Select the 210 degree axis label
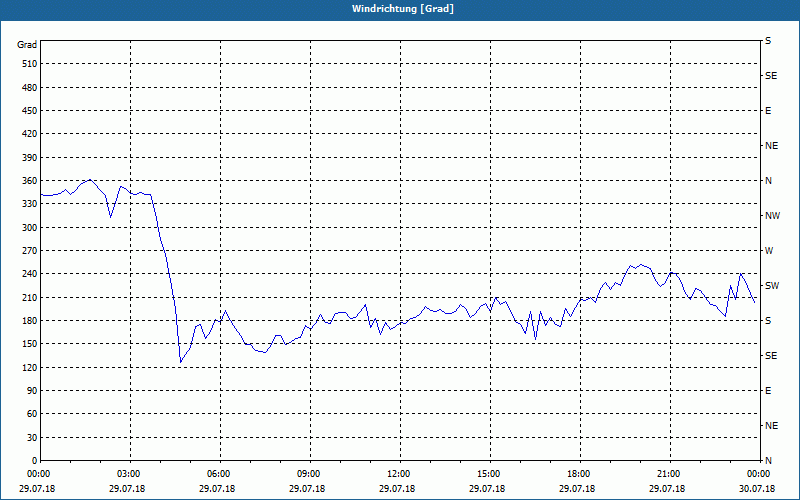This screenshot has height=500, width=800. point(29,297)
